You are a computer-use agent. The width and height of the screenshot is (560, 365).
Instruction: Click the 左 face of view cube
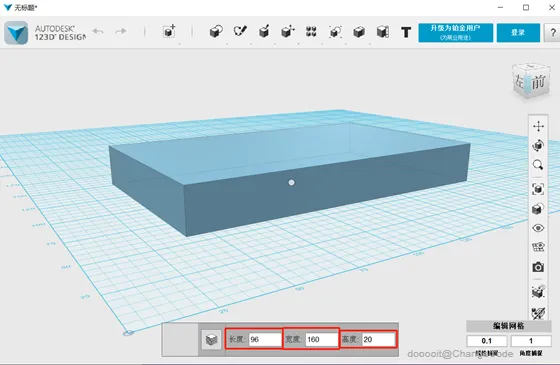(x=520, y=81)
